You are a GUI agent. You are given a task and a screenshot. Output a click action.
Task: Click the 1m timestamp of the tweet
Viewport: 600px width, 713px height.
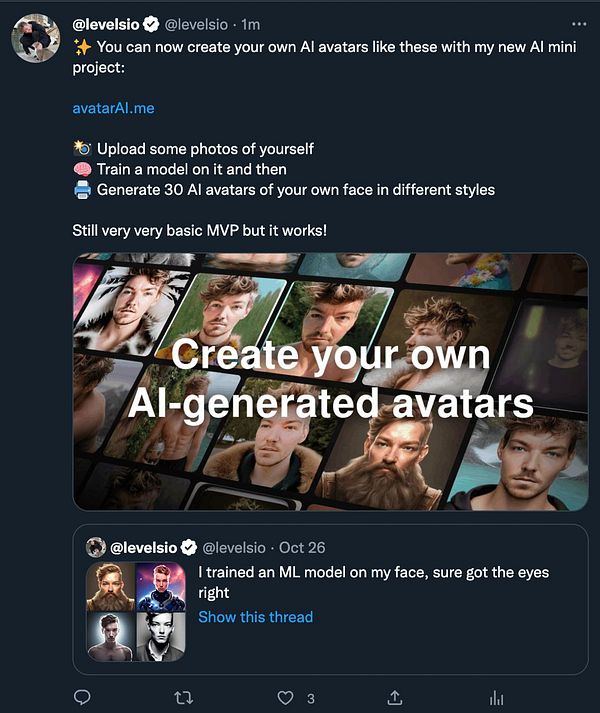click(x=248, y=22)
